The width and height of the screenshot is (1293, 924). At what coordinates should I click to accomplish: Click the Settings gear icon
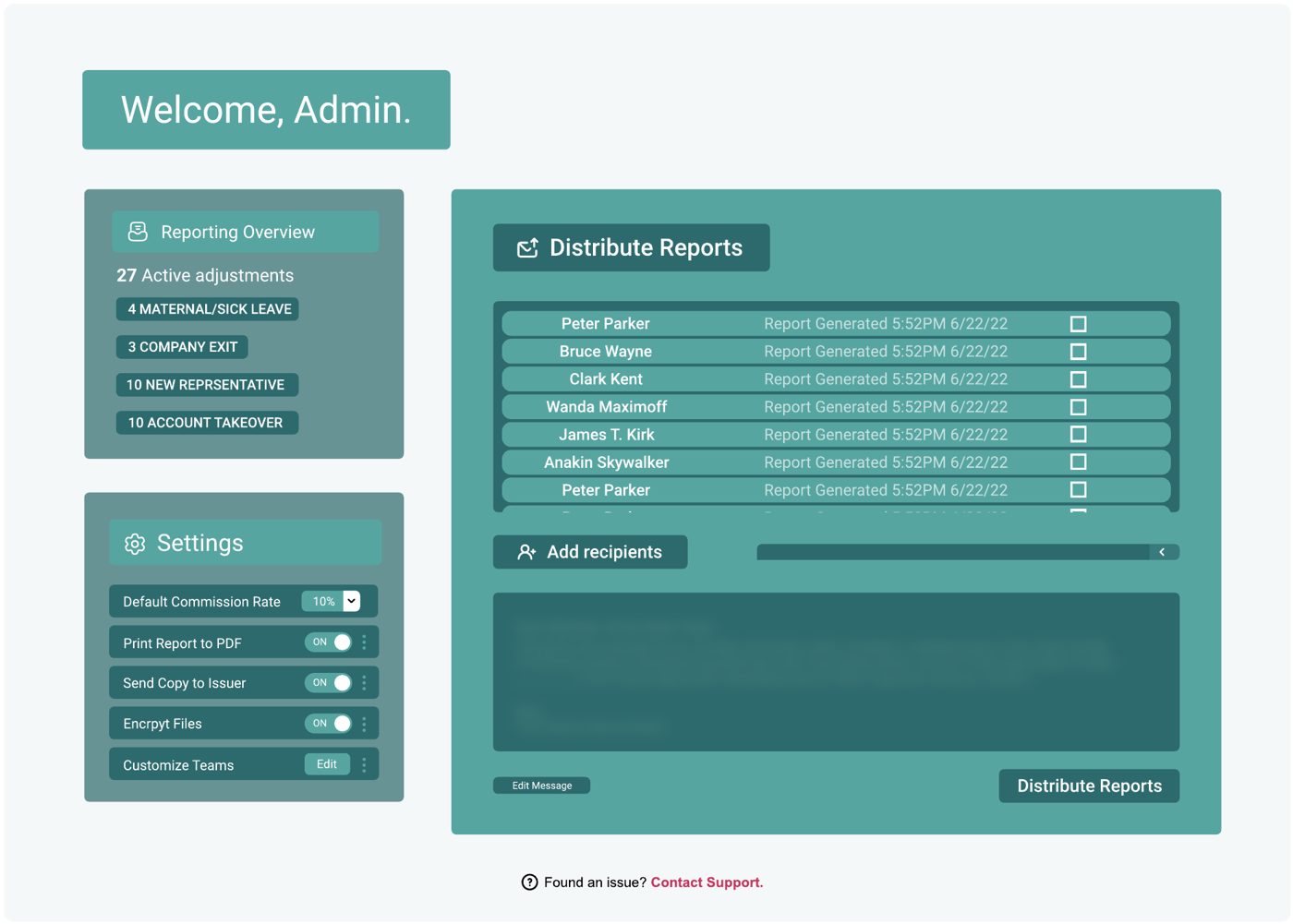(x=135, y=544)
